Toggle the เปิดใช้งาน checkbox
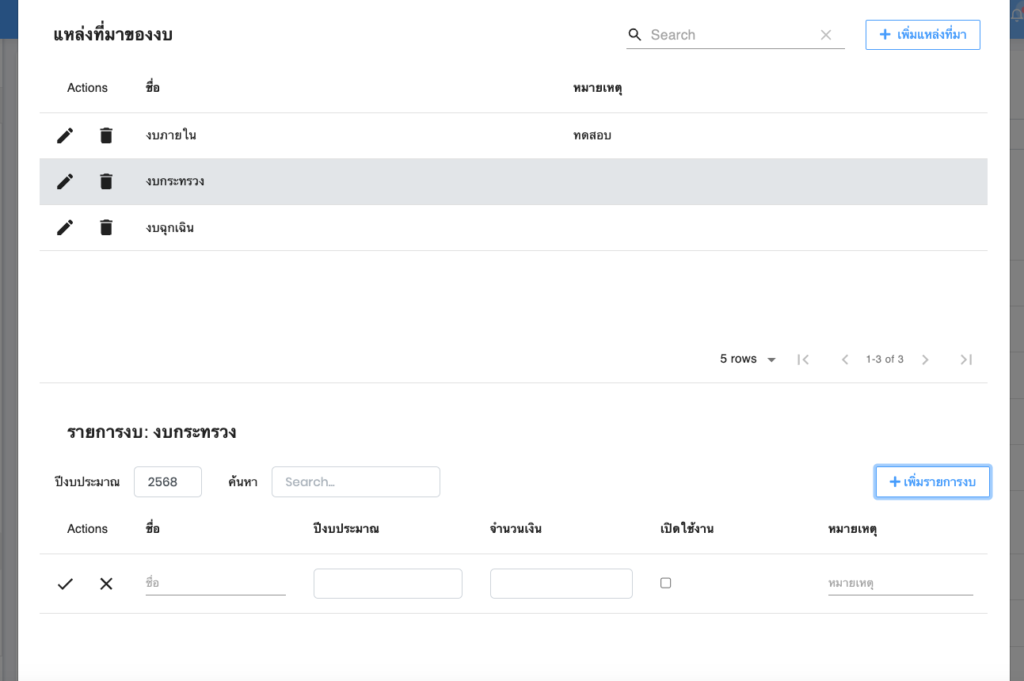 pyautogui.click(x=666, y=583)
